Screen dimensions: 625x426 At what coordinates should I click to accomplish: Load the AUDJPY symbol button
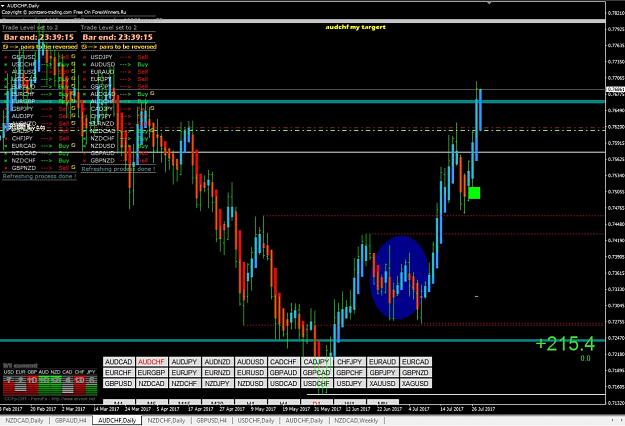coord(184,362)
